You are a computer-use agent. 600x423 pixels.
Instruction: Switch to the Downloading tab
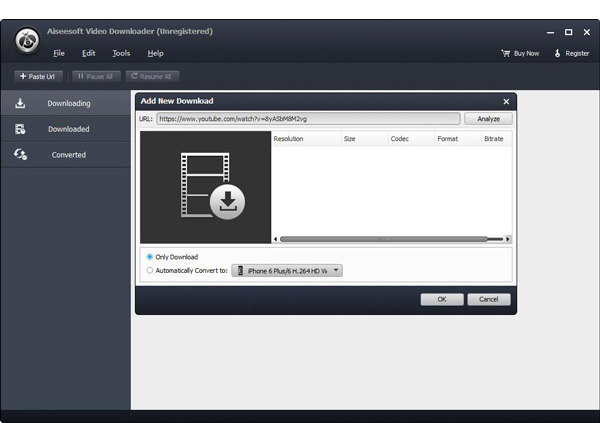point(65,103)
